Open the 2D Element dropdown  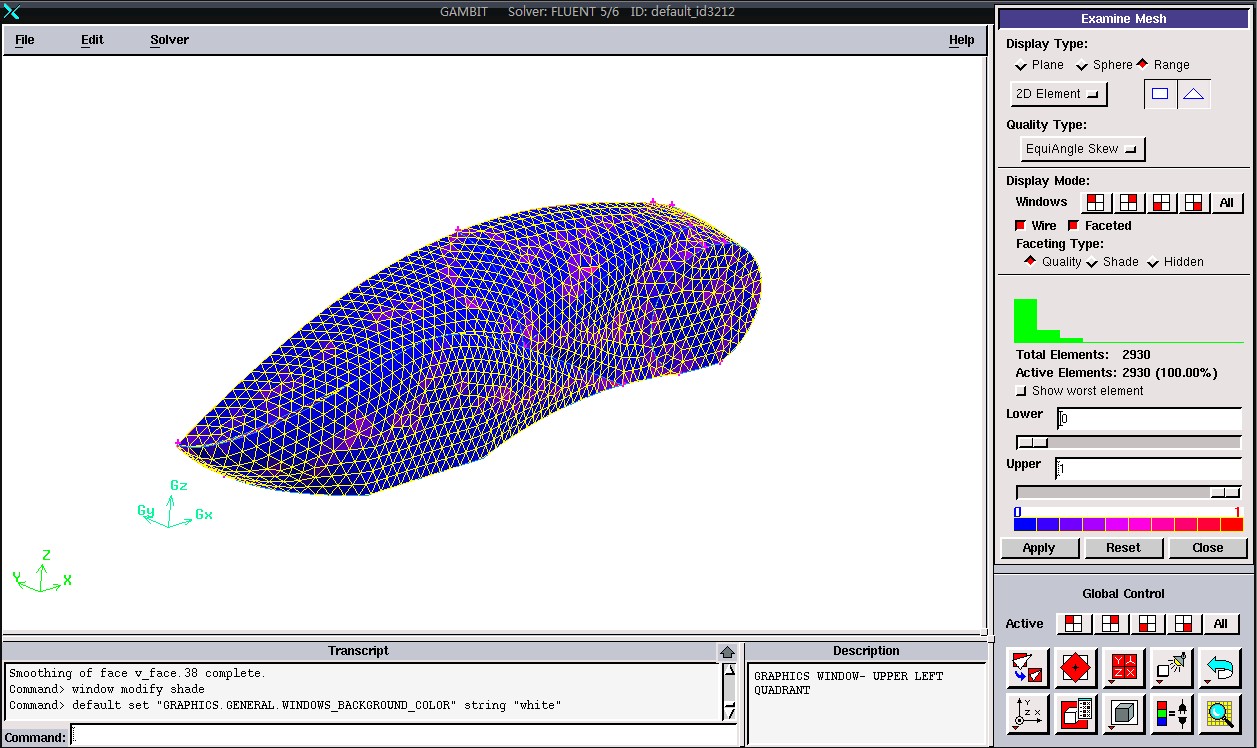click(1058, 94)
